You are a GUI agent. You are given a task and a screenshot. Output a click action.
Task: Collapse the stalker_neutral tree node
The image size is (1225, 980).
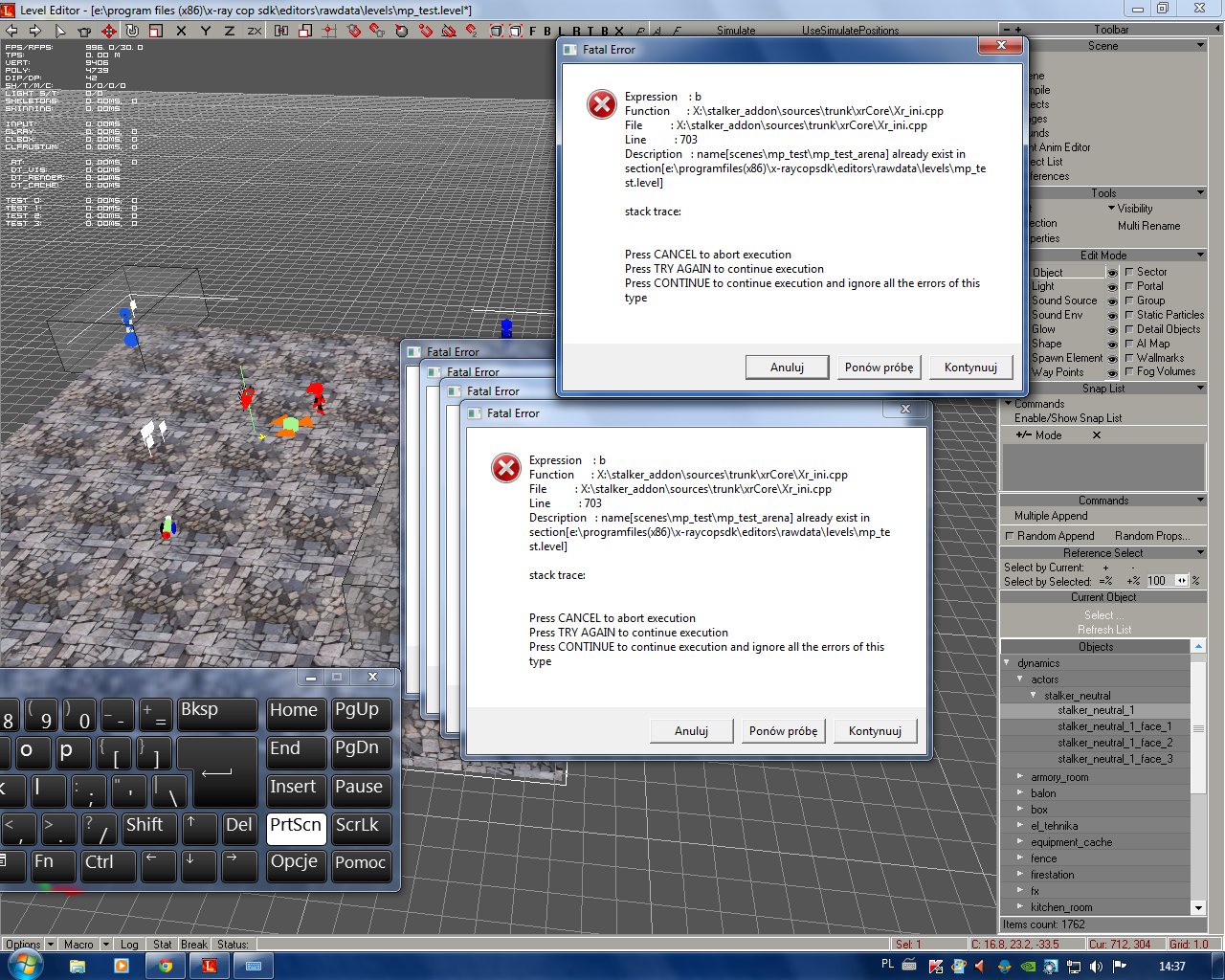click(1034, 696)
